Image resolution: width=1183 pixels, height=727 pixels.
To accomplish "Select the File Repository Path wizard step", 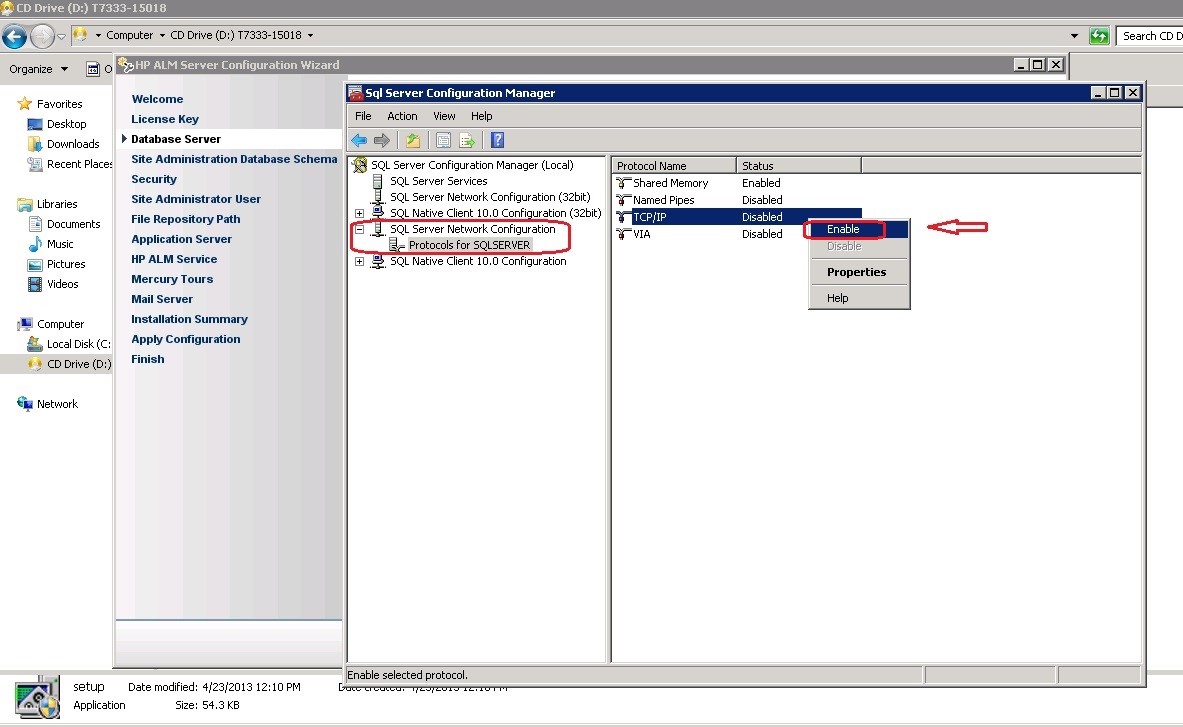I will pos(186,219).
